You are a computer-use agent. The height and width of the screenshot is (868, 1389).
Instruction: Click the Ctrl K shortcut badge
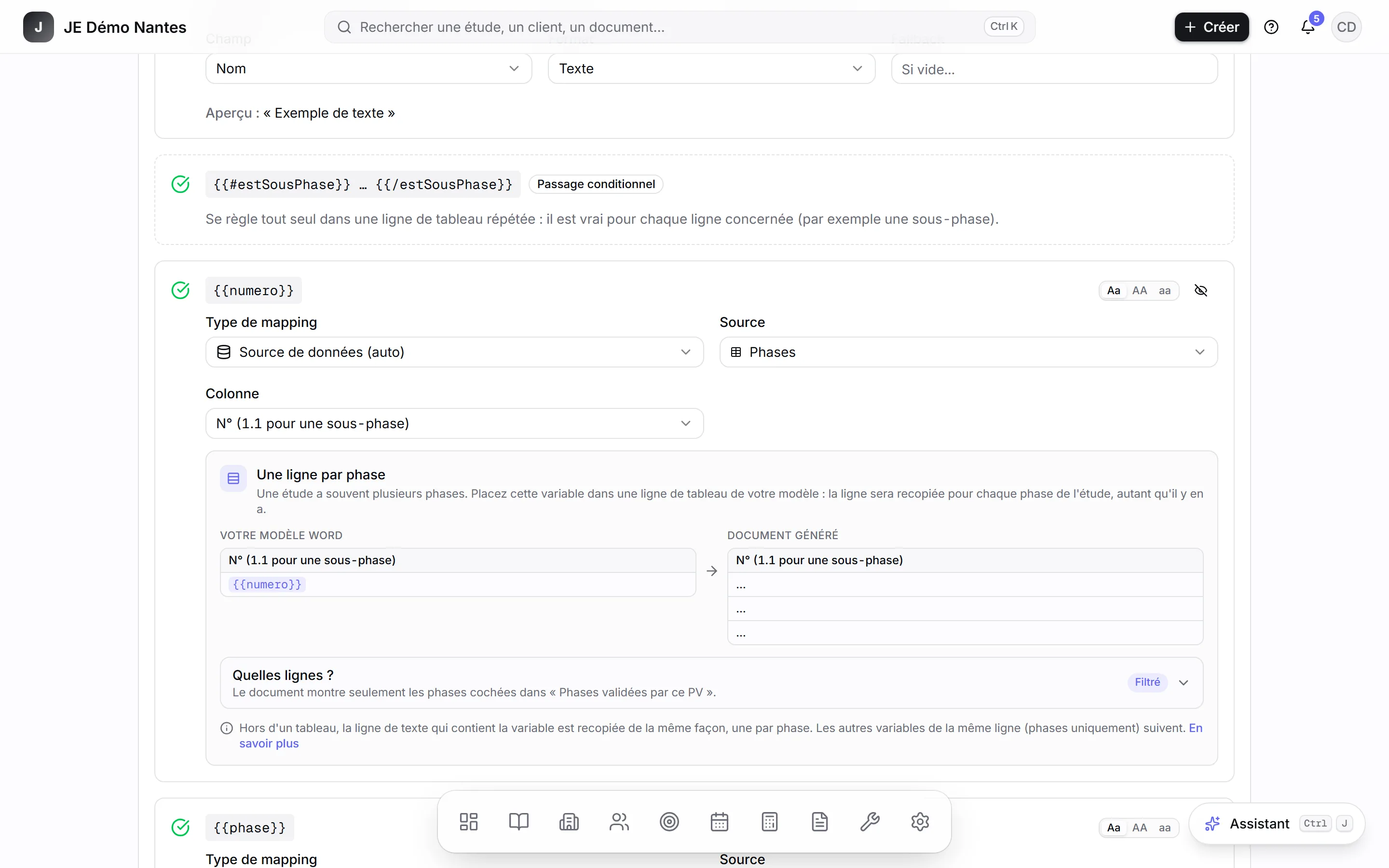1003,27
